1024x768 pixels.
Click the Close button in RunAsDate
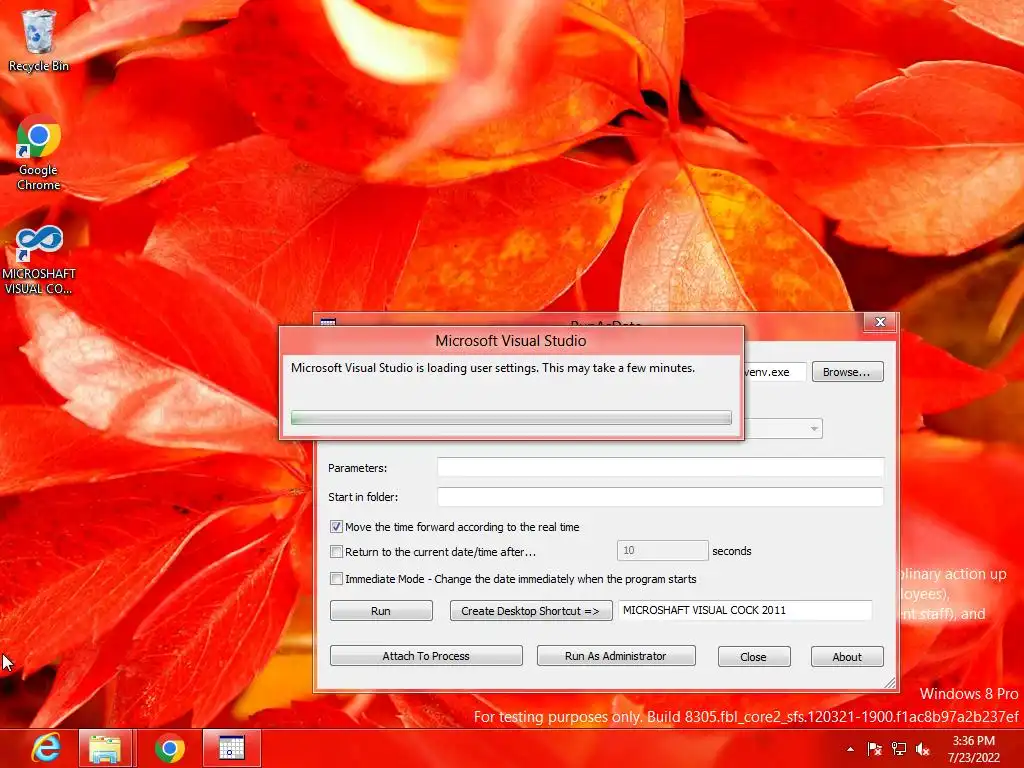point(754,656)
